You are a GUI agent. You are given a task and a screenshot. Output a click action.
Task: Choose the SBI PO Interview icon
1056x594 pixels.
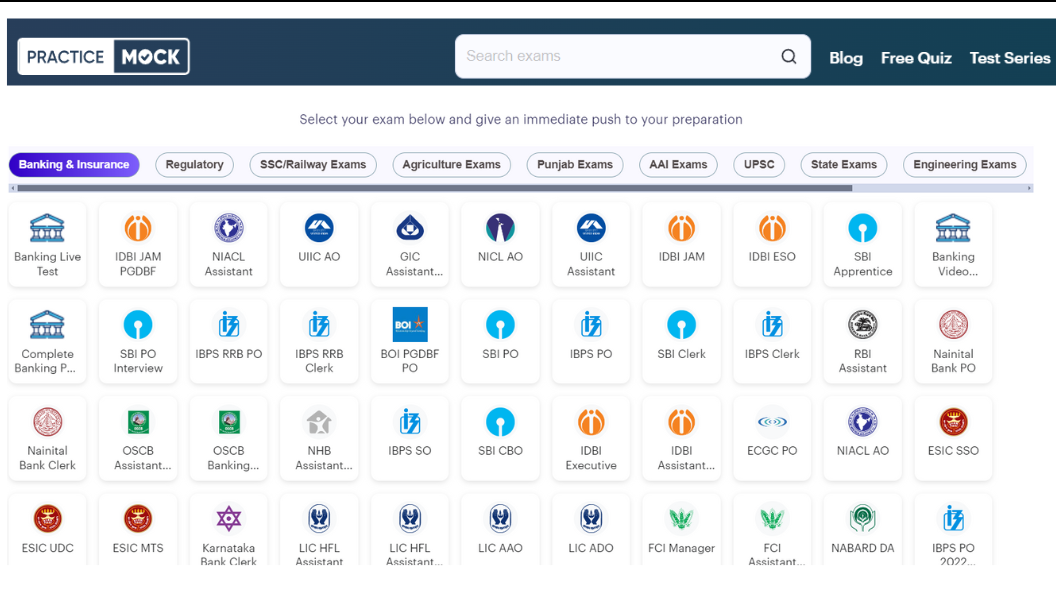point(138,325)
